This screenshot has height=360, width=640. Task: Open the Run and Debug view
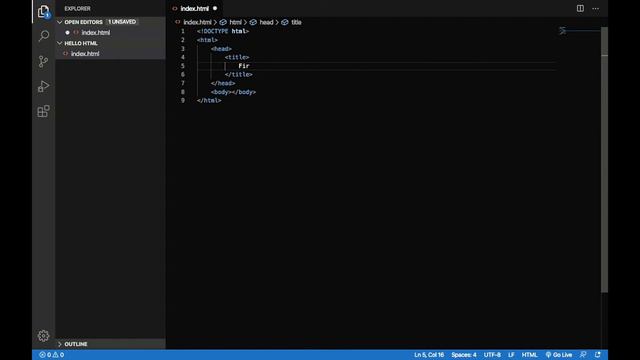pyautogui.click(x=43, y=86)
